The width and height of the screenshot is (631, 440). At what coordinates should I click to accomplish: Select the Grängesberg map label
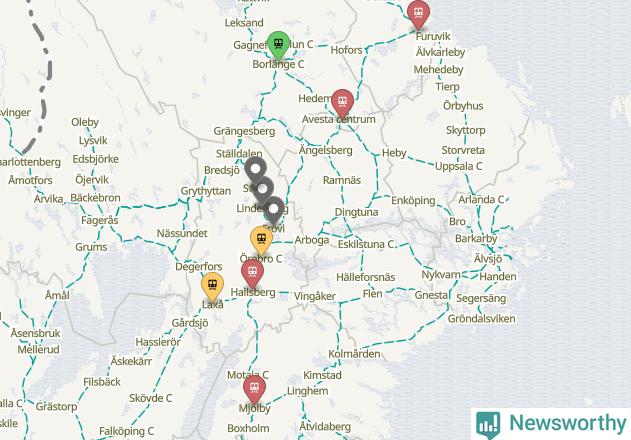coord(244,131)
